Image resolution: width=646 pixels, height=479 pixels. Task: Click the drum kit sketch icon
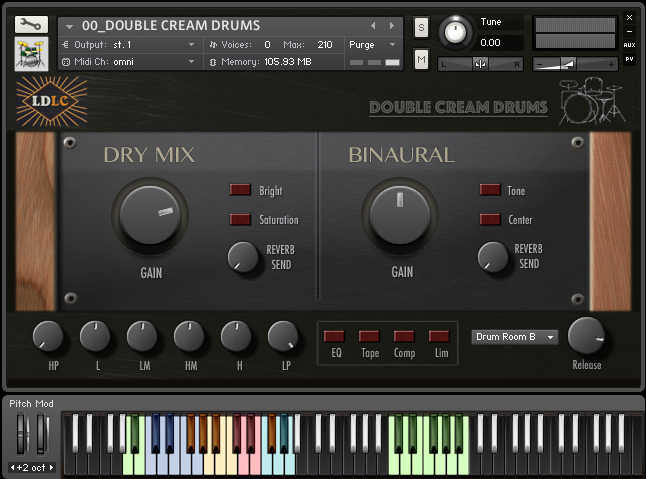592,101
